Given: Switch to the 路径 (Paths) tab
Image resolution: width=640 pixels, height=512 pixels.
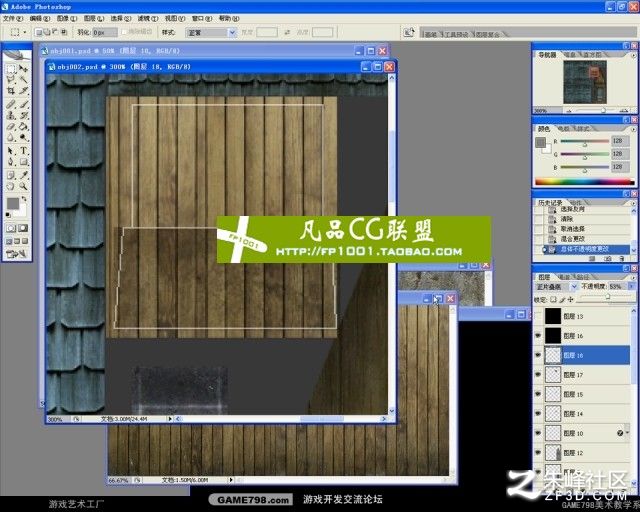Looking at the screenshot, I should pyautogui.click(x=582, y=277).
